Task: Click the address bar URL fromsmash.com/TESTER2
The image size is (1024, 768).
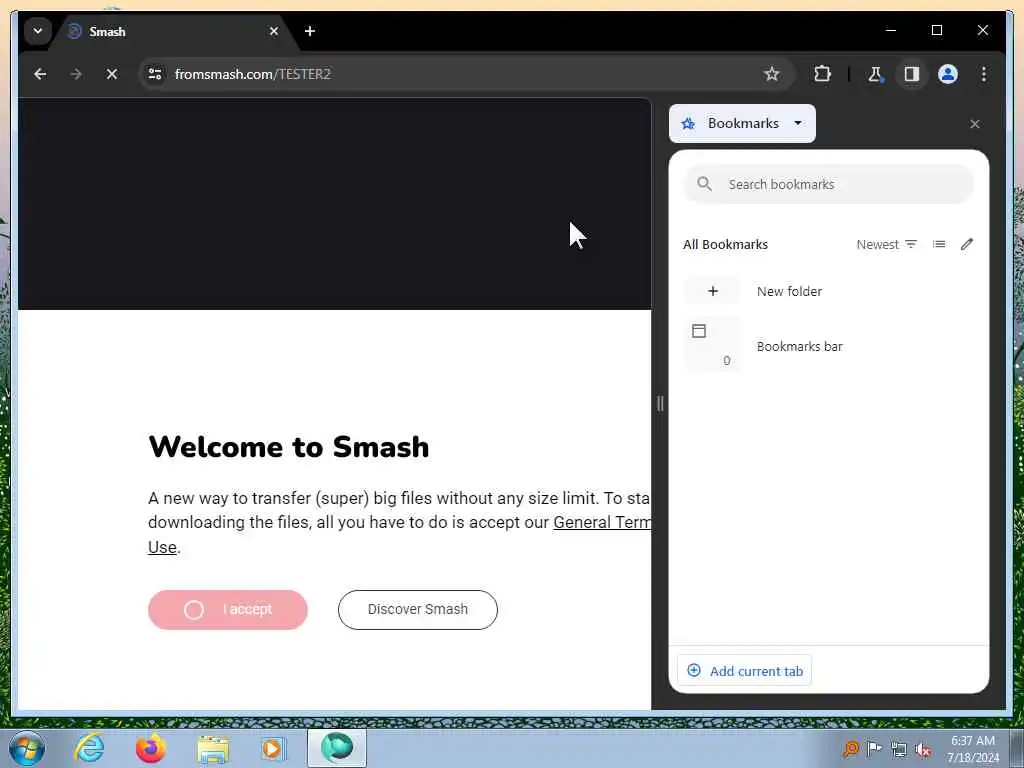Action: coord(253,74)
